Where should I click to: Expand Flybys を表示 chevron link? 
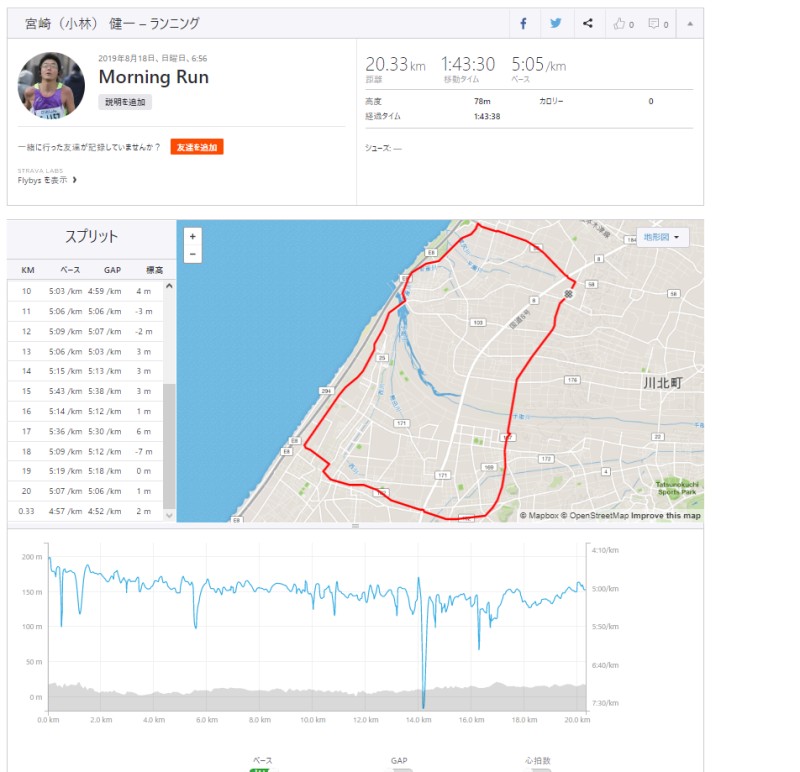pyautogui.click(x=47, y=180)
